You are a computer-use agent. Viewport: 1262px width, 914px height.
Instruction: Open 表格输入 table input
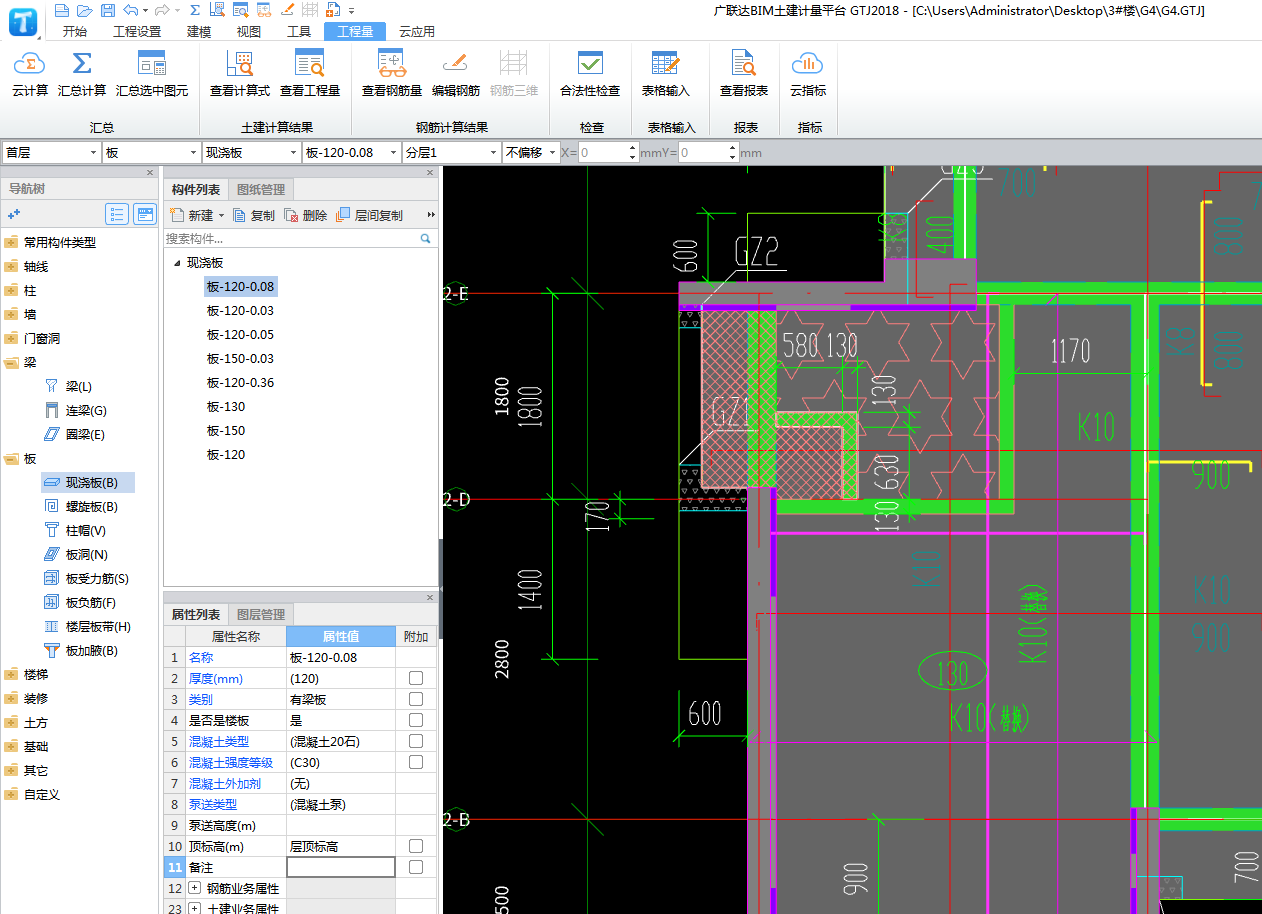[x=666, y=76]
